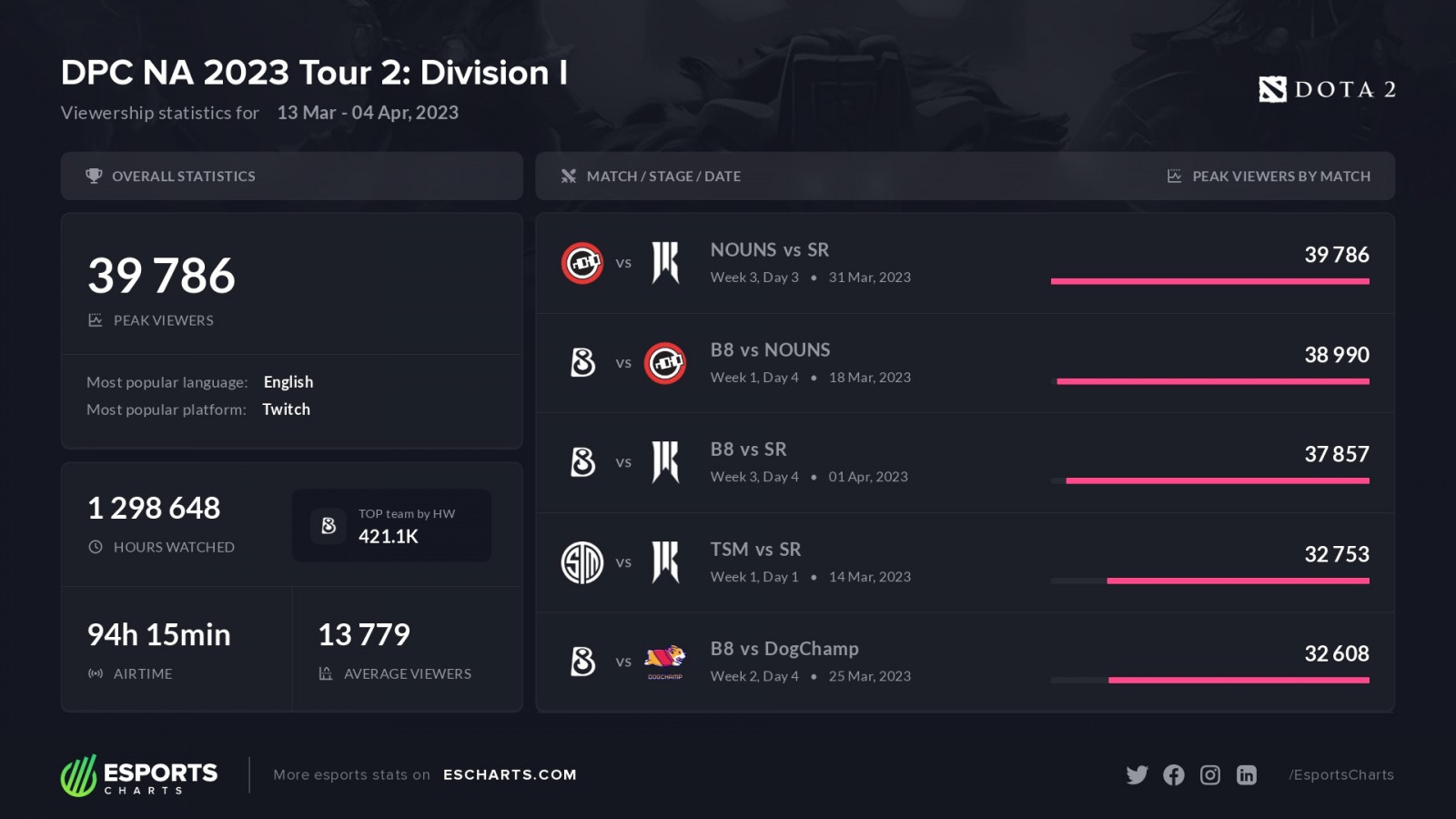Open the ESCHARTS.COM link
Screen dimensions: 1456x819
click(x=510, y=774)
